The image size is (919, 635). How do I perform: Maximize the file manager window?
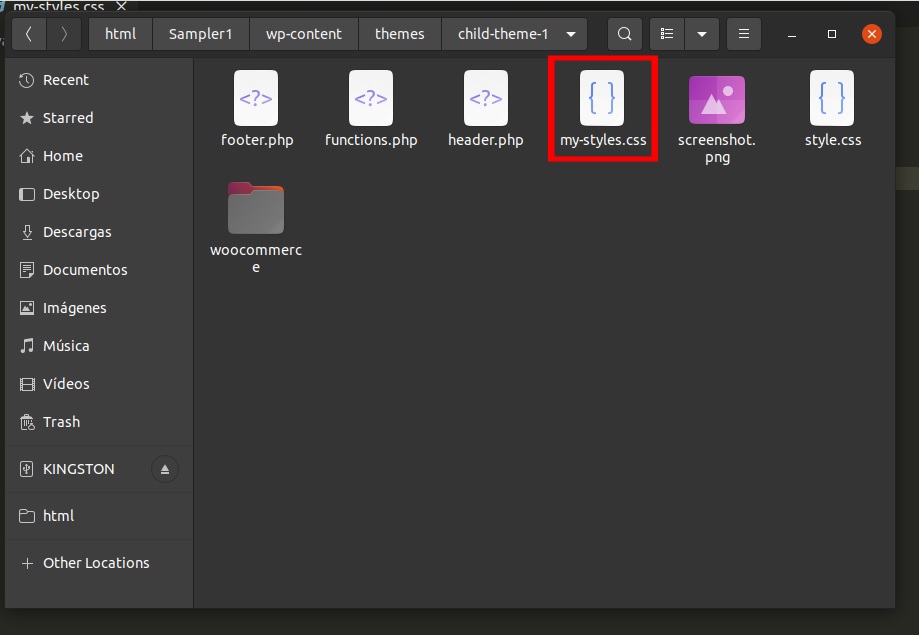click(832, 34)
